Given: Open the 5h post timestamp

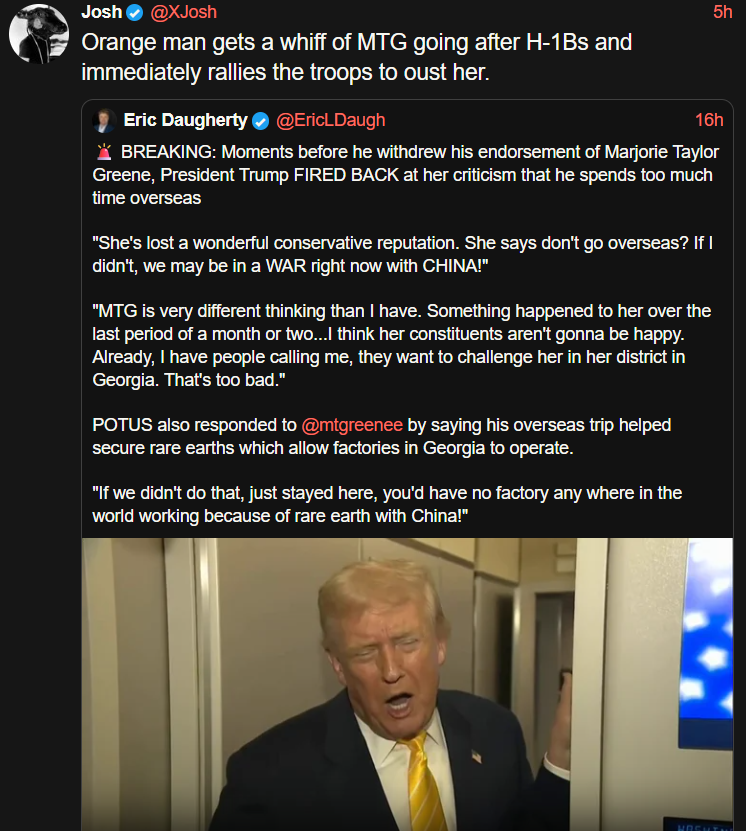Looking at the screenshot, I should pyautogui.click(x=723, y=12).
